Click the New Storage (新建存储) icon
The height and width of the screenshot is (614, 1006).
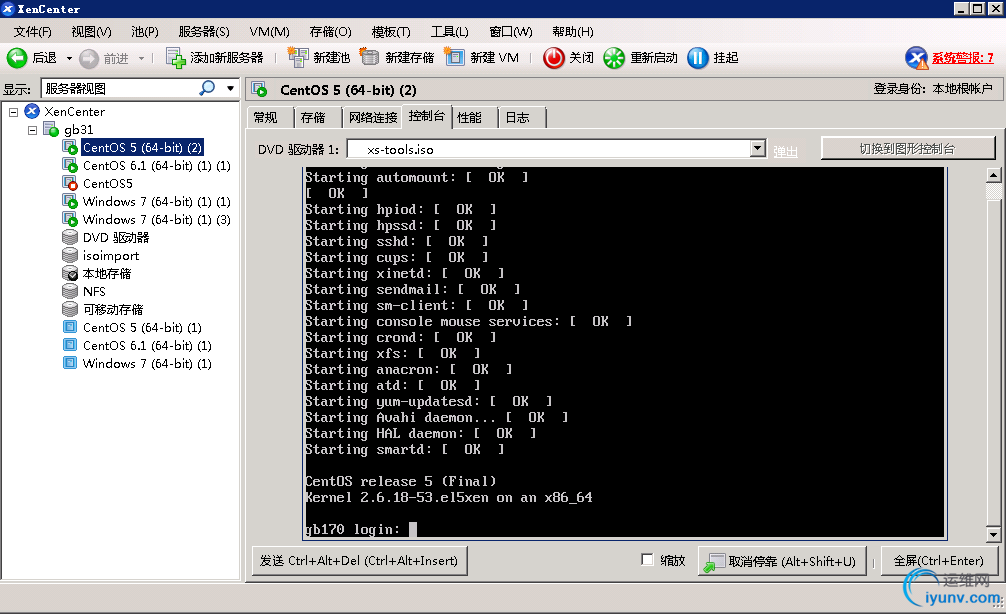369,57
